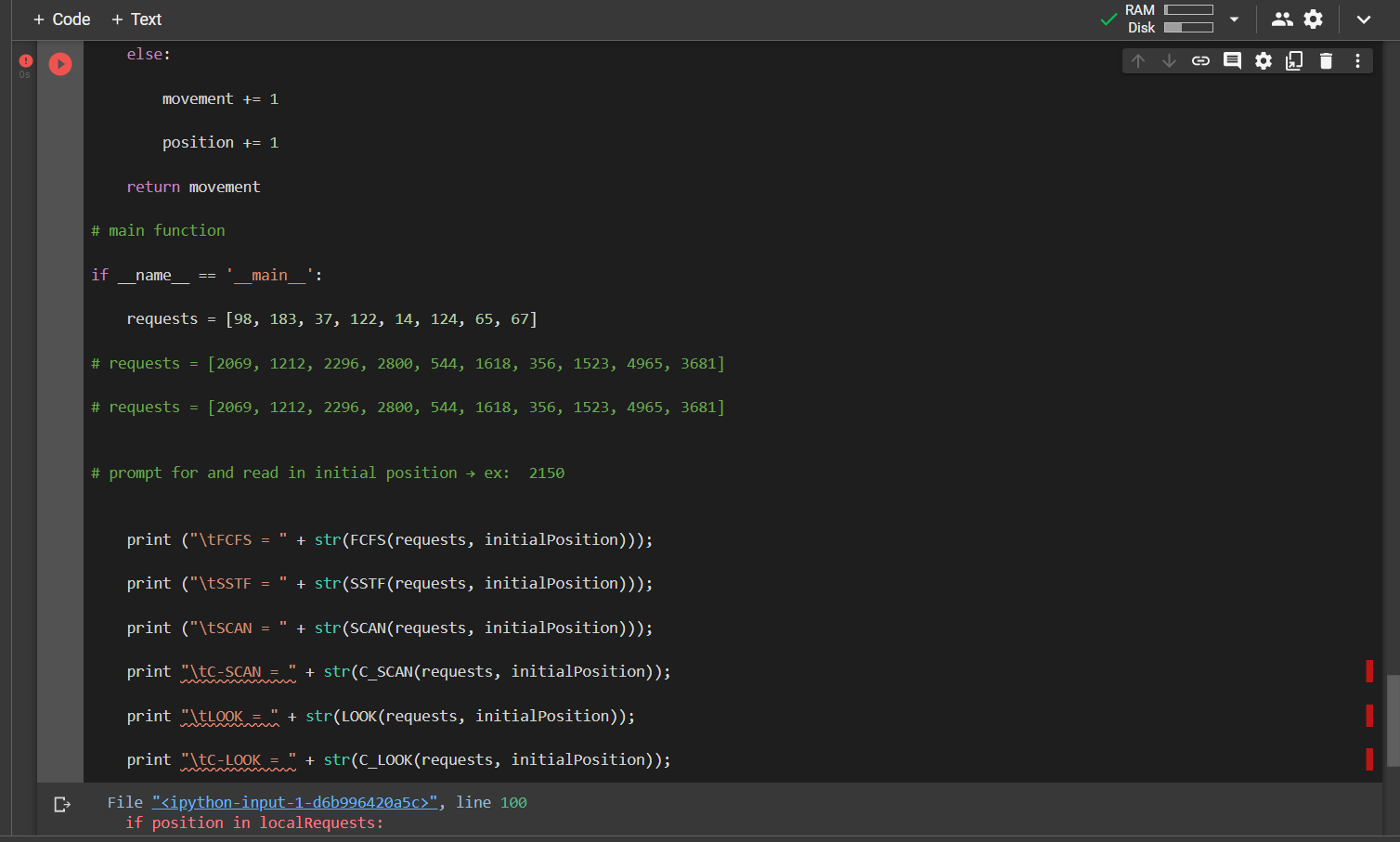This screenshot has width=1400, height=842.
Task: Delete the current code cell
Action: pyautogui.click(x=1326, y=60)
